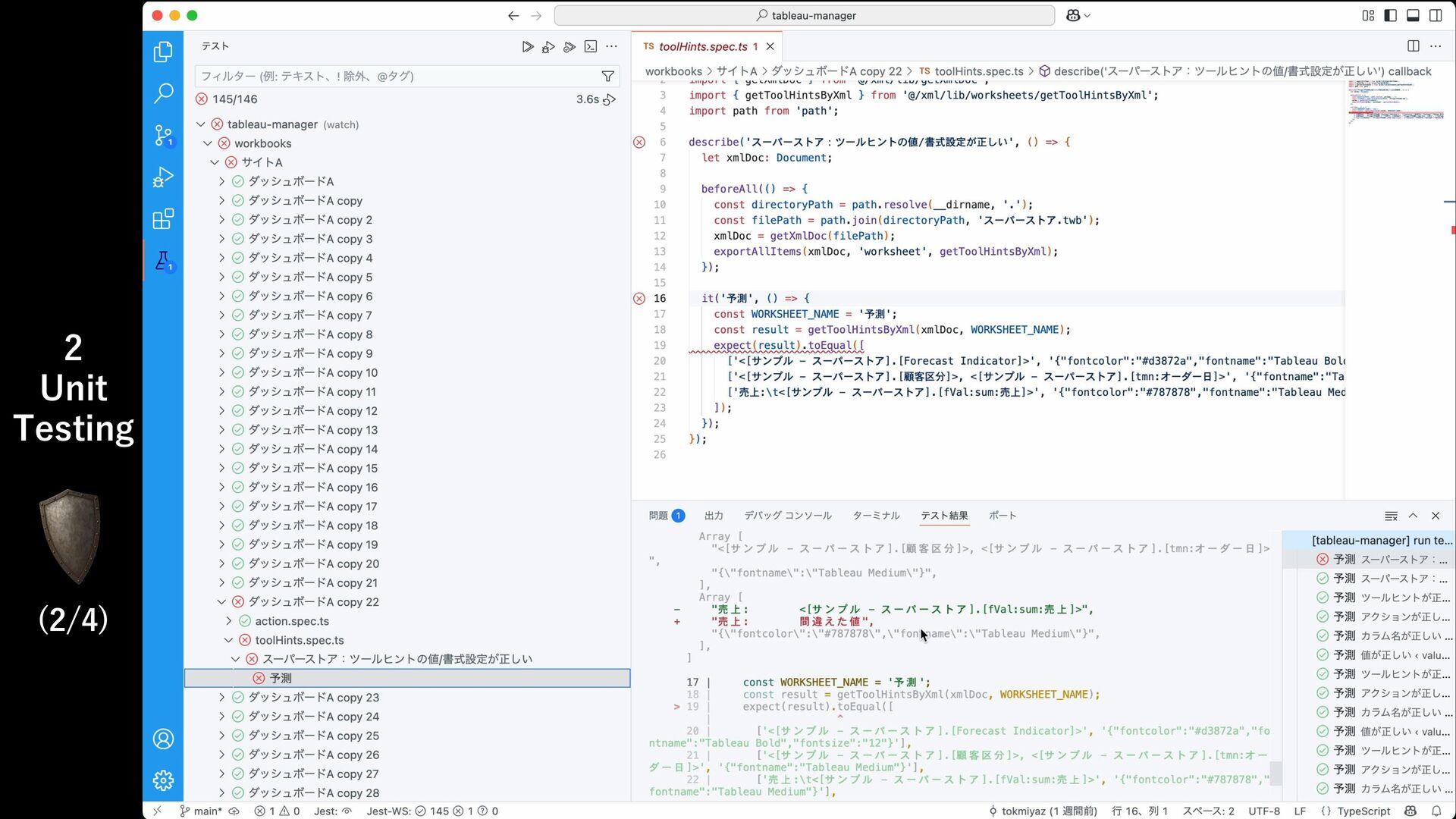This screenshot has height=819, width=1456.
Task: Open Run and Debug view icon
Action: click(163, 177)
